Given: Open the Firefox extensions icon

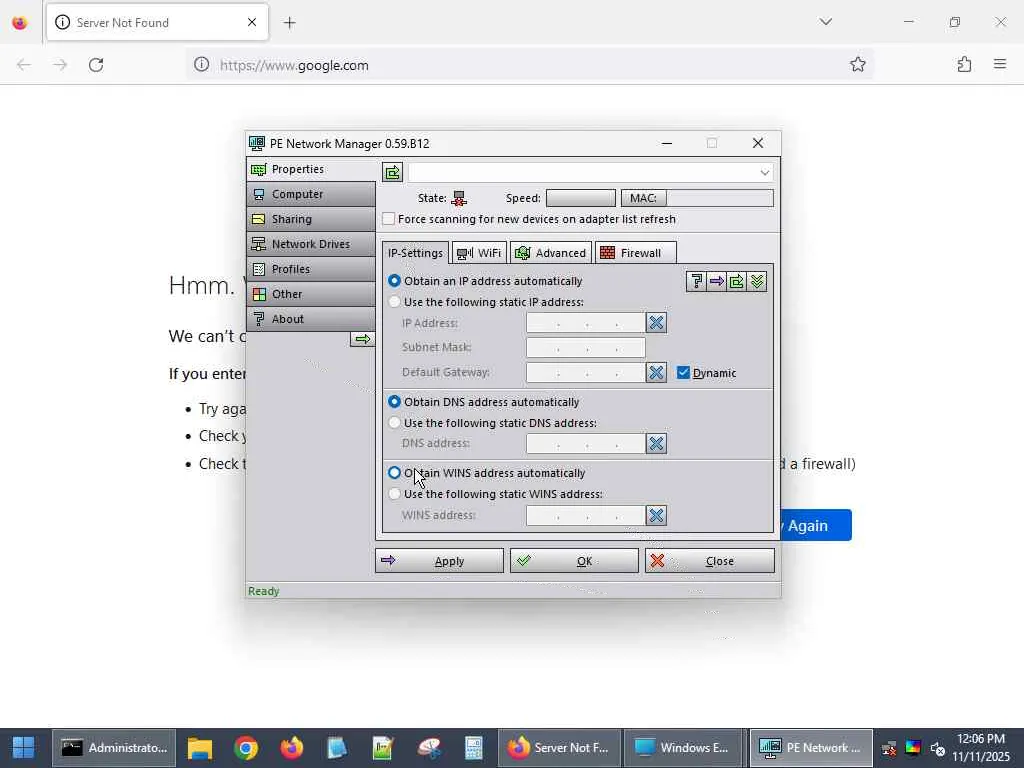Looking at the screenshot, I should click(964, 64).
